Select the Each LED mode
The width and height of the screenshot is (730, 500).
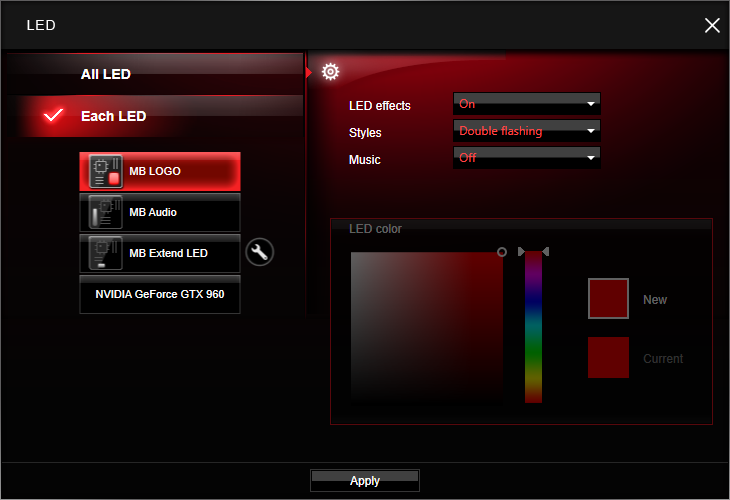pos(113,116)
